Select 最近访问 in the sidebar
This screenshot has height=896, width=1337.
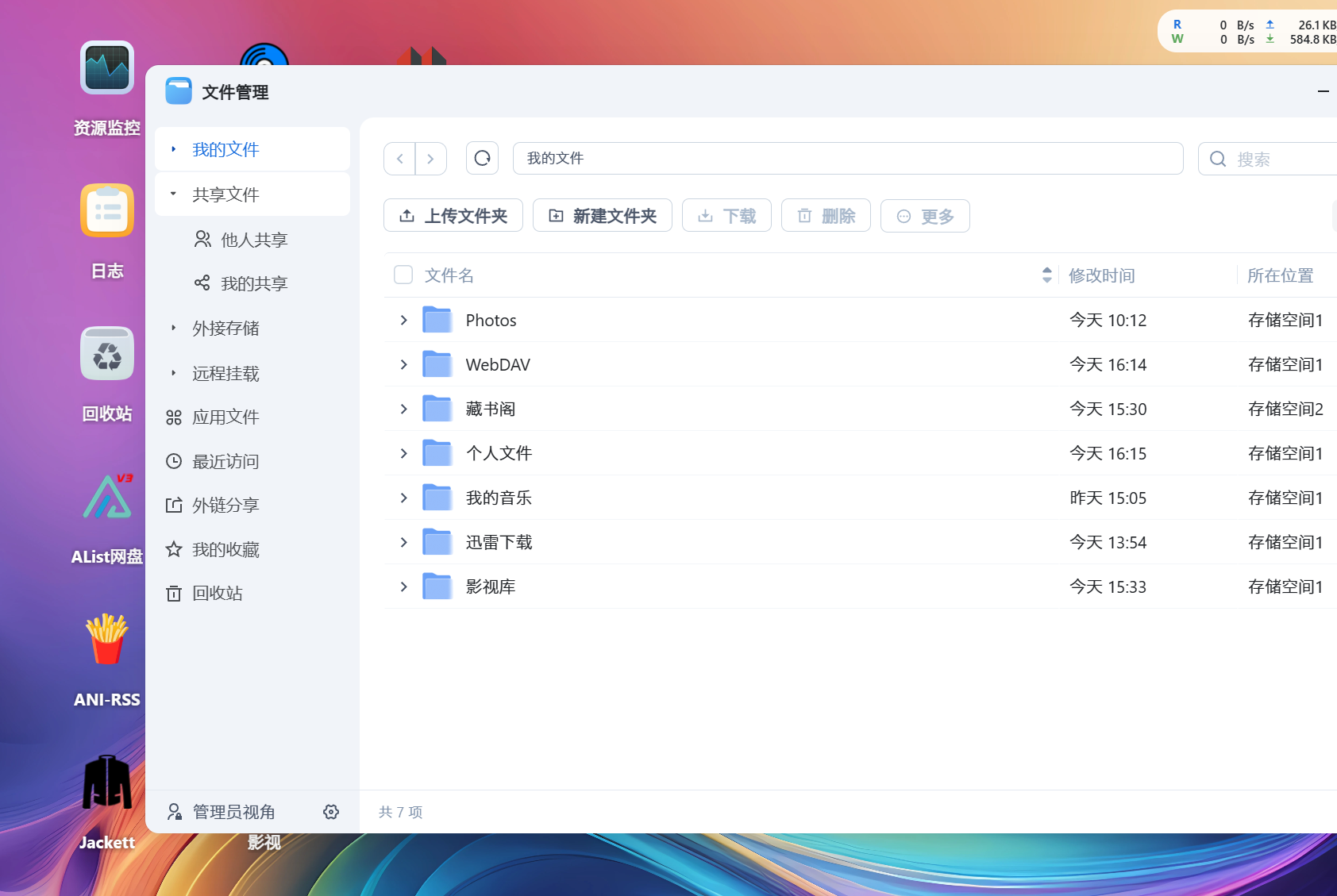click(225, 461)
